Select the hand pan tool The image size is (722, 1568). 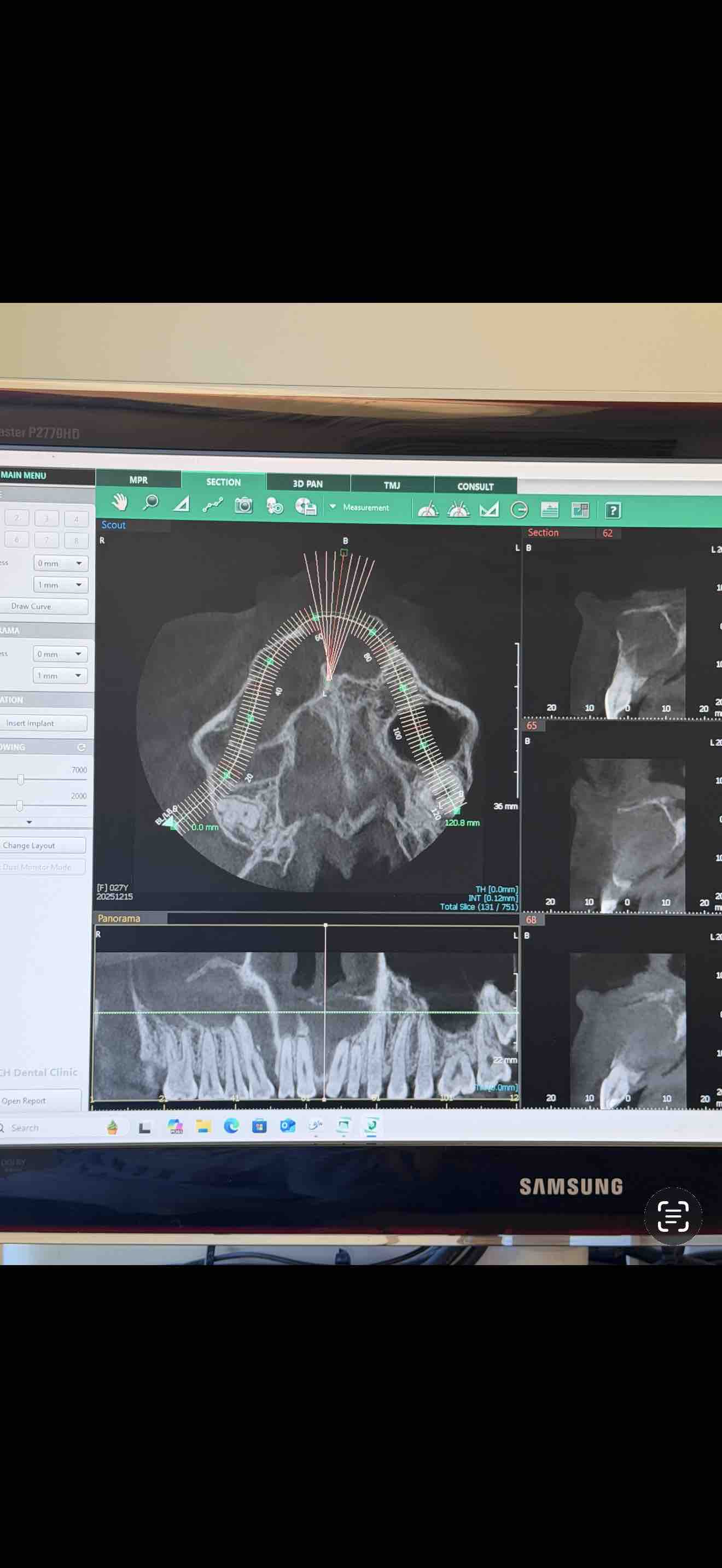[119, 502]
